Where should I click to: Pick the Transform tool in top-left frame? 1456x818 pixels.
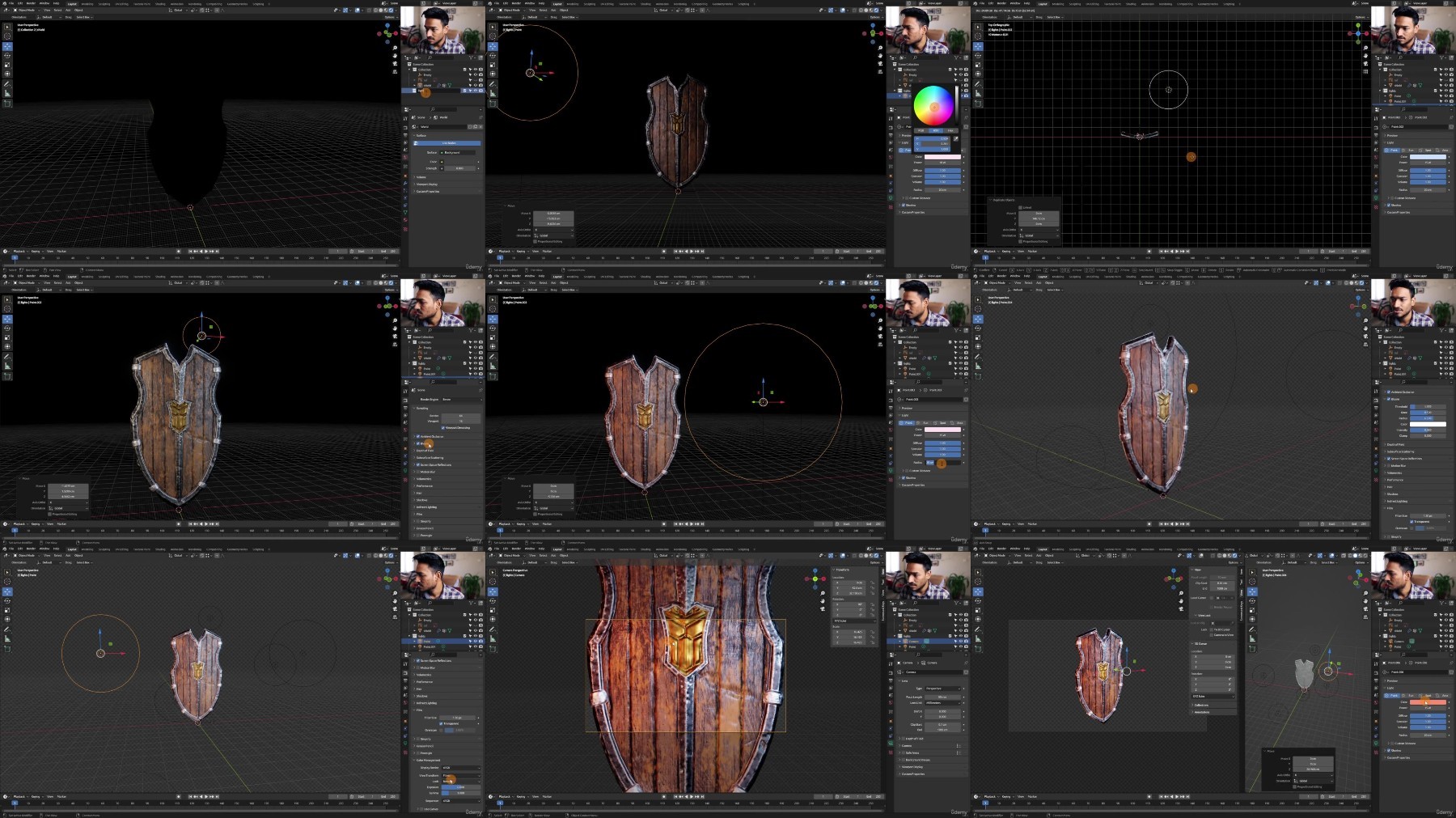click(x=7, y=74)
